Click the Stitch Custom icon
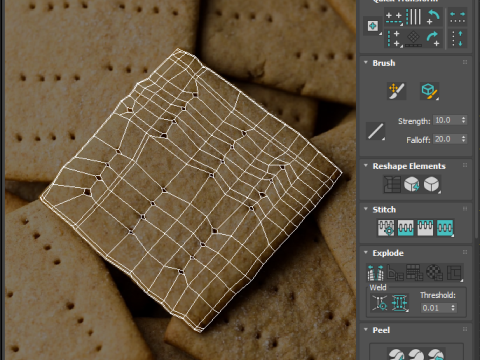 click(x=445, y=228)
